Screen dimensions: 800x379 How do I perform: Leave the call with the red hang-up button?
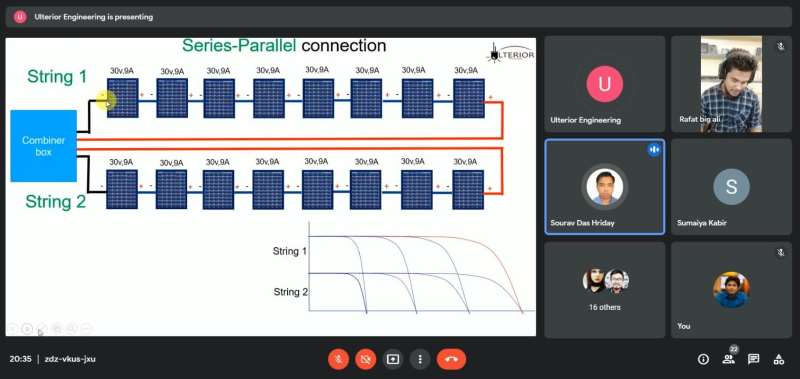pyautogui.click(x=452, y=360)
